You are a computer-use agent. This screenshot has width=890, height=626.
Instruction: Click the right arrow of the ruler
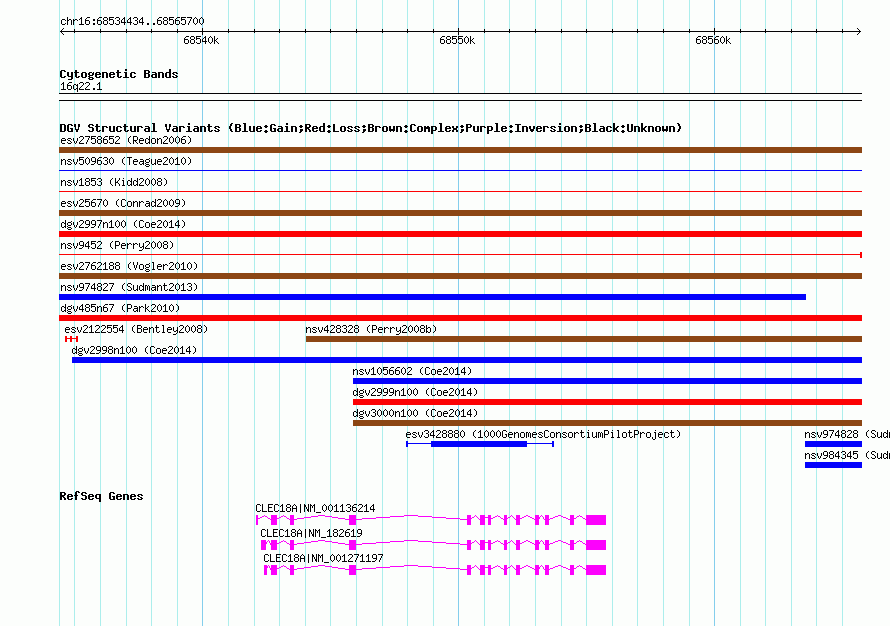pyautogui.click(x=859, y=31)
